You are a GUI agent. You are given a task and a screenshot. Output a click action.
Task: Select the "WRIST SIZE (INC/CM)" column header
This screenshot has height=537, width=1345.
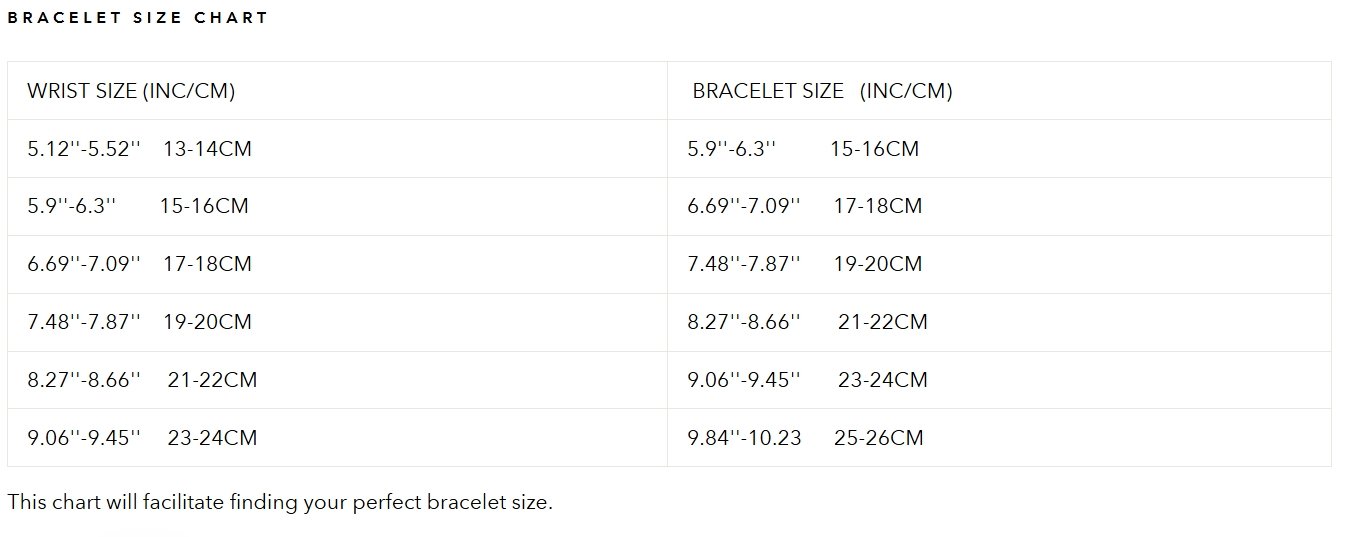coord(131,91)
